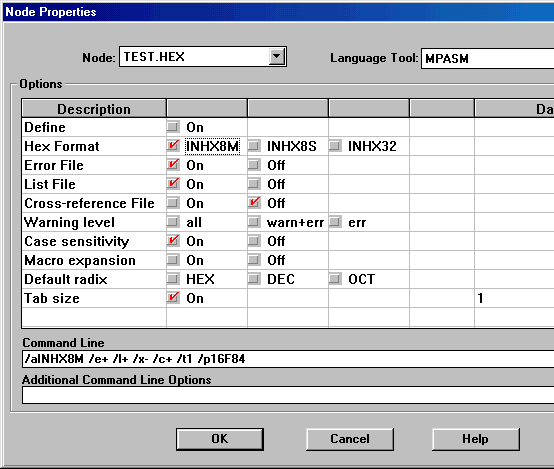Viewport: 554px width, 469px height.
Task: Turn Error File Off checkbox
Action: [254, 165]
